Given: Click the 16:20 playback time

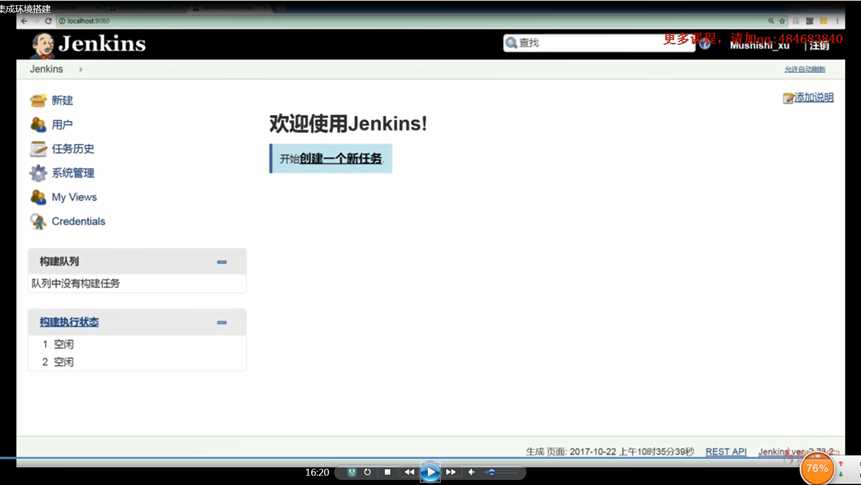Looking at the screenshot, I should tap(317, 472).
